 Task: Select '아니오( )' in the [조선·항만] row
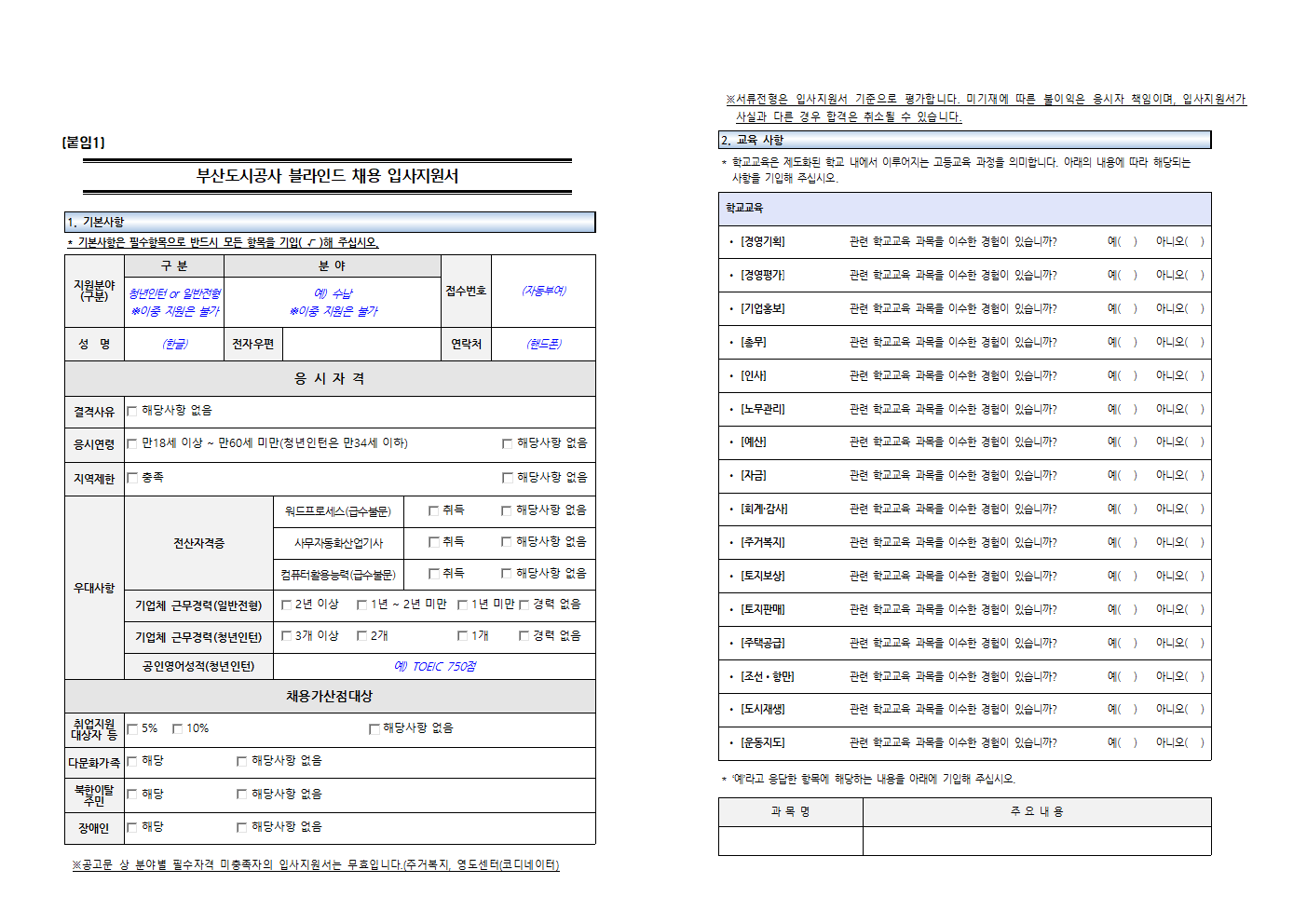(x=1179, y=676)
